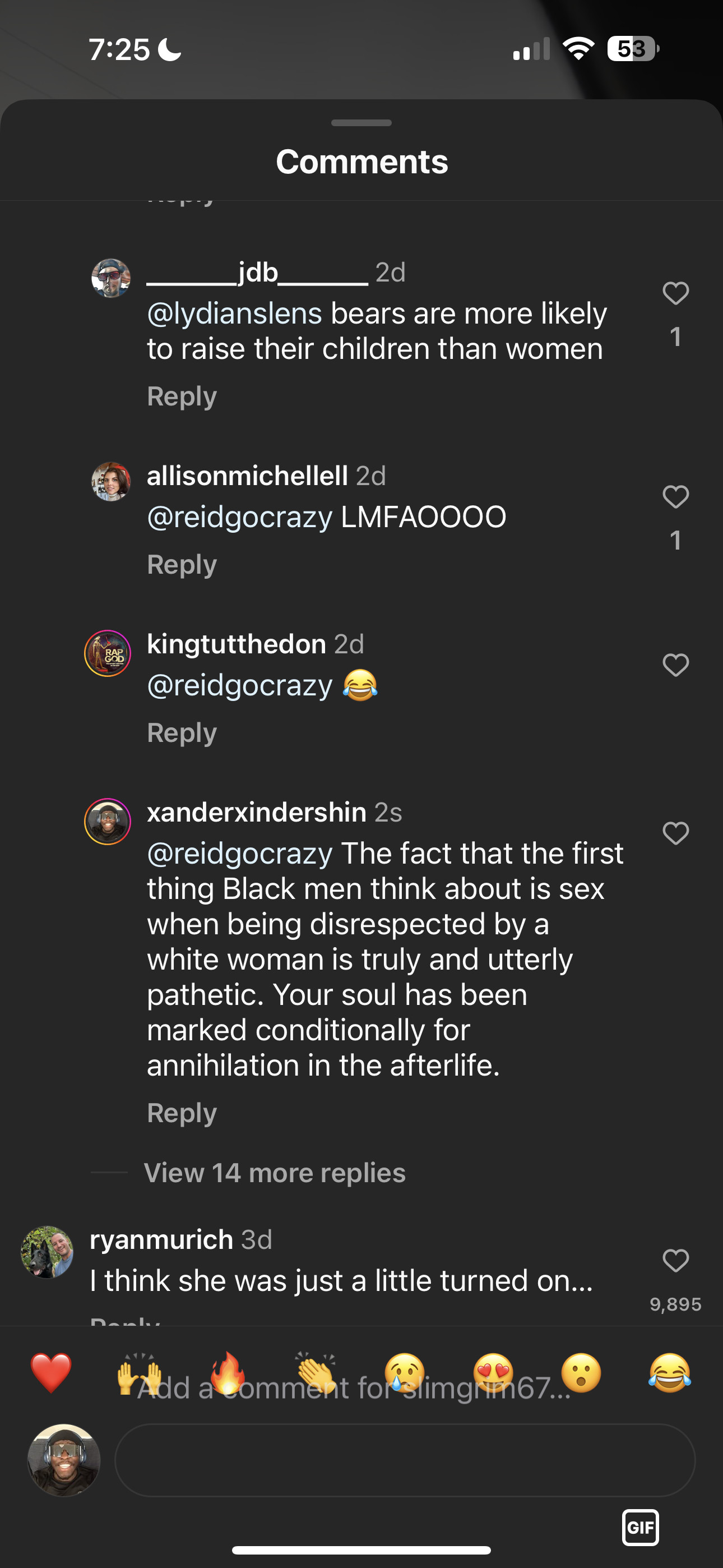
Task: Tap the raised hands emoji reaction
Action: 140,1373
